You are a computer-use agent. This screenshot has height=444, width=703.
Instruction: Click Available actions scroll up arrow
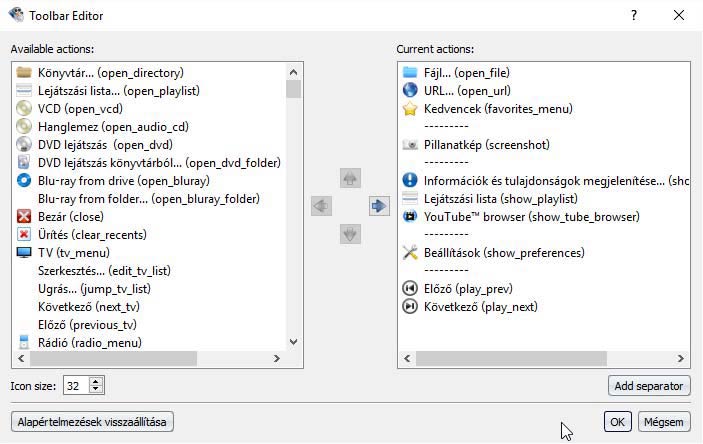click(x=293, y=72)
